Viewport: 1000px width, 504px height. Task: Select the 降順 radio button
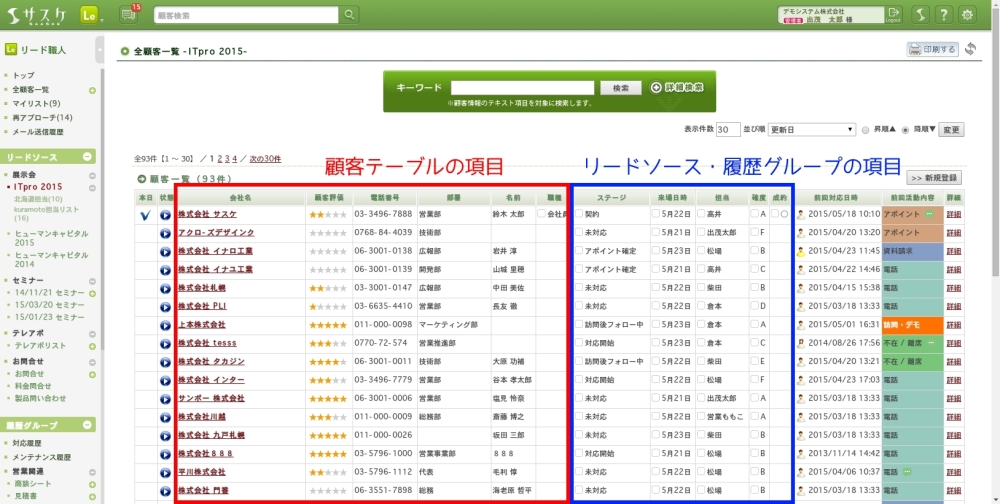click(x=906, y=130)
